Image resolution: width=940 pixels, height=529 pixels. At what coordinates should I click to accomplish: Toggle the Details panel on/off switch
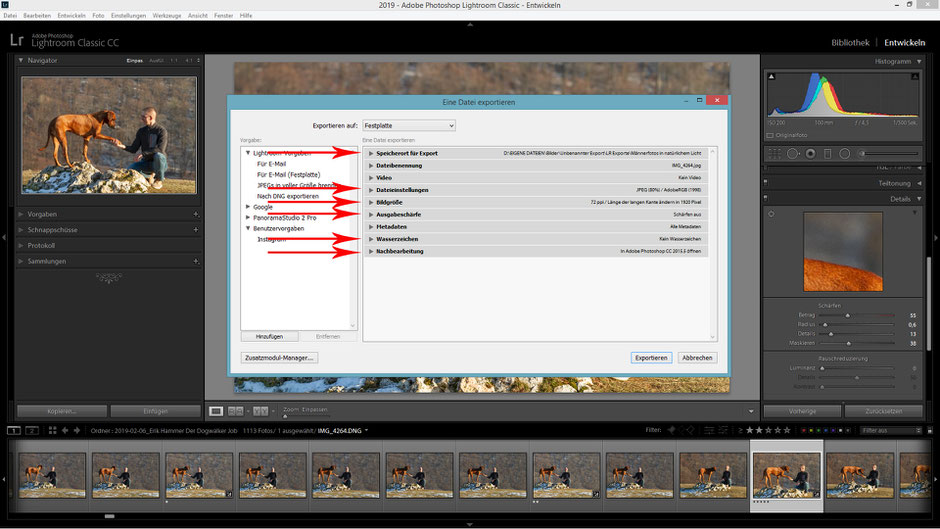coord(766,198)
